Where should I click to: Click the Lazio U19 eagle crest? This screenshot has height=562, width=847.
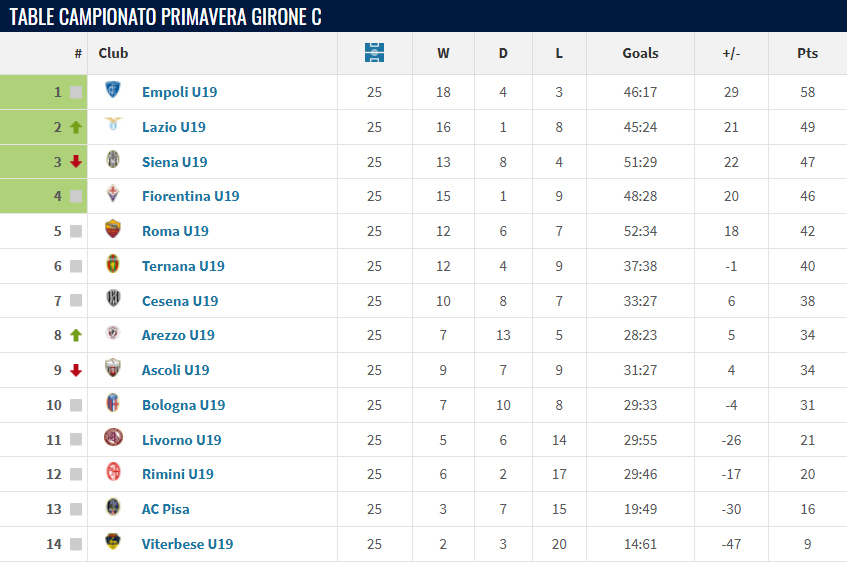pyautogui.click(x=113, y=125)
